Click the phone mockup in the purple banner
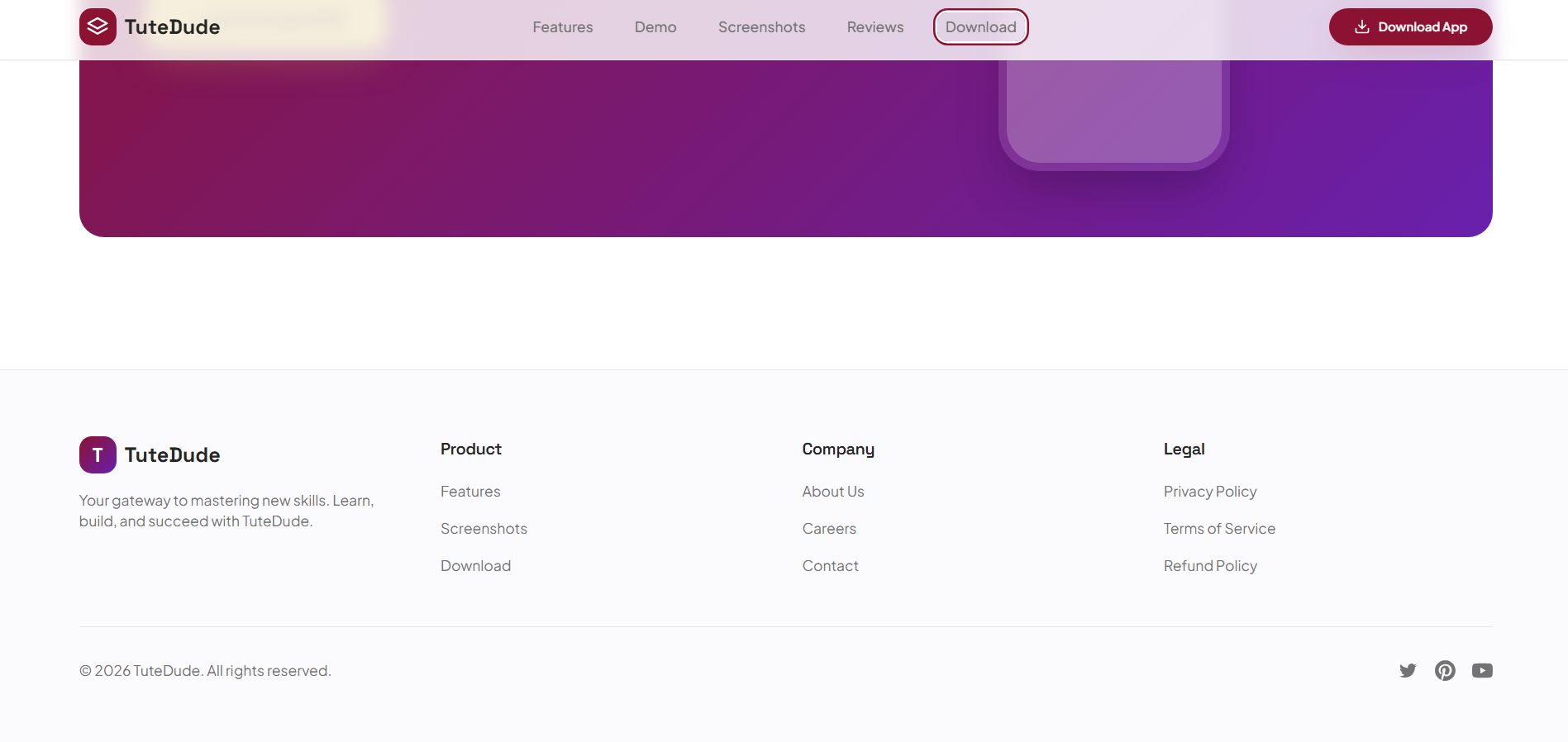 click(x=1113, y=115)
